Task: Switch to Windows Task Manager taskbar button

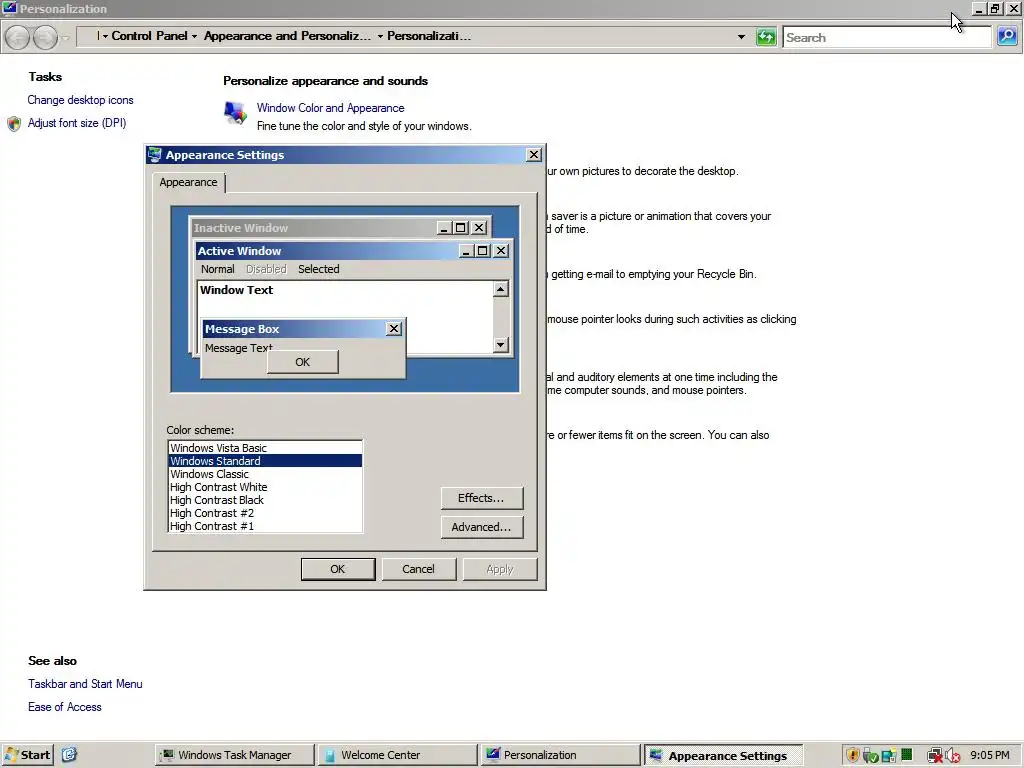Action: [235, 755]
